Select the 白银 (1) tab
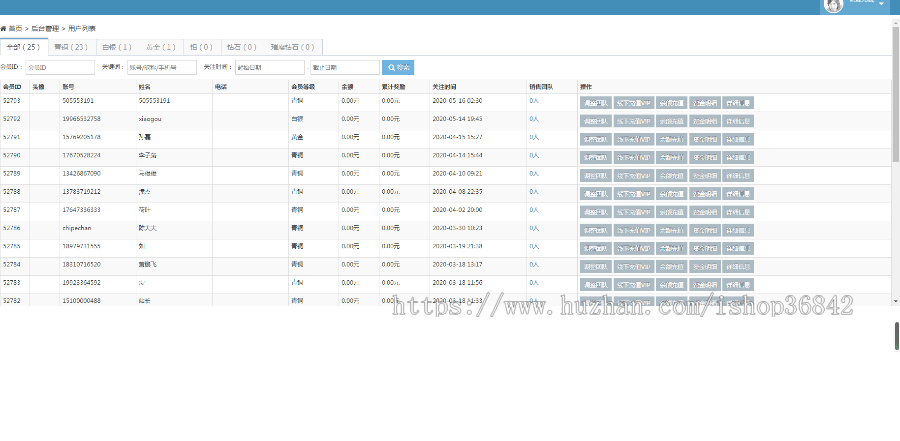900x441 pixels. click(x=116, y=47)
